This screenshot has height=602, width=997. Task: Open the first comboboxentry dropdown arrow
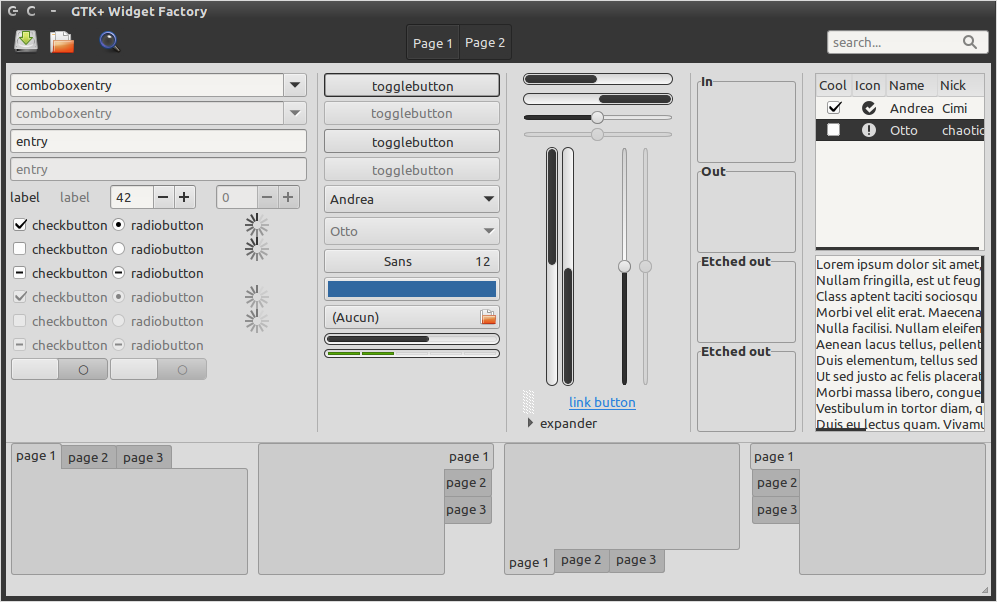[295, 85]
